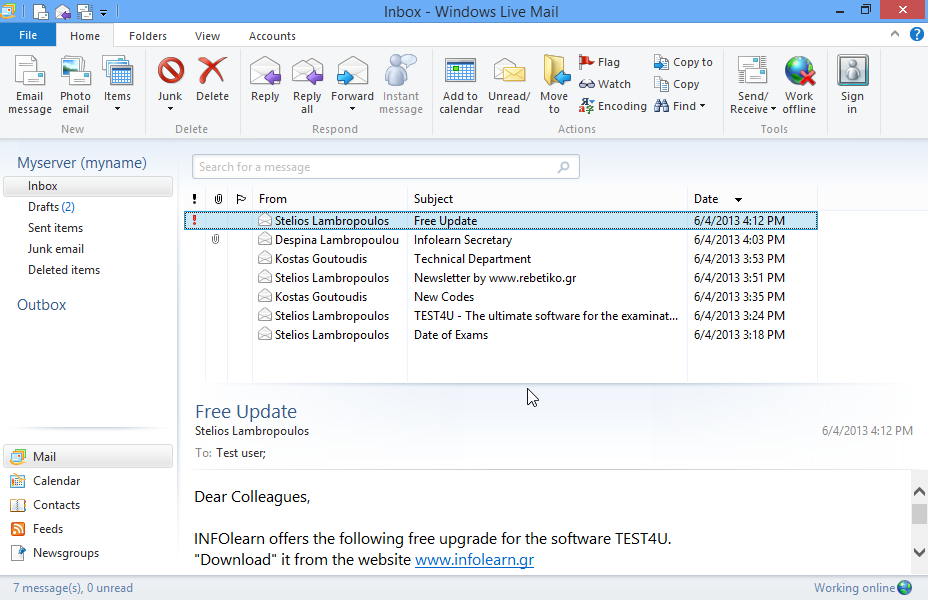Open Quick Access Toolbar customize dropdown
Screen dimensions: 928x600
[103, 12]
